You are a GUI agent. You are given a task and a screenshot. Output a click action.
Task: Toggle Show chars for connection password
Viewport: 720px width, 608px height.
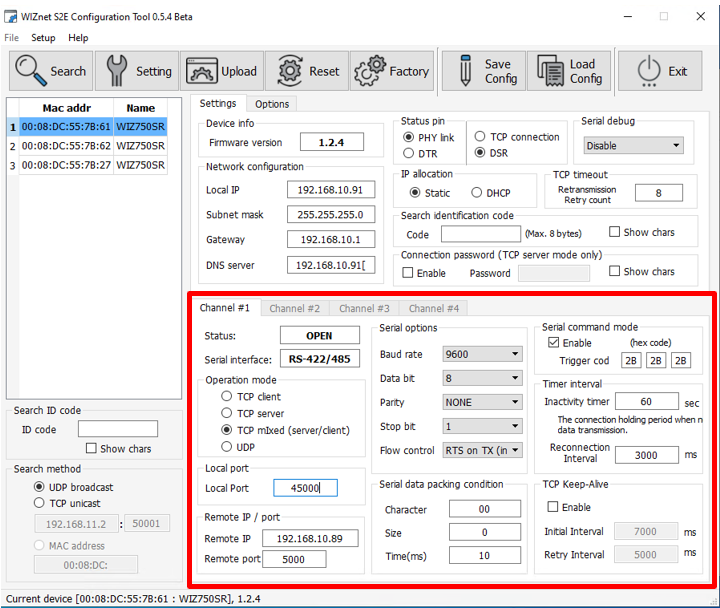coord(614,271)
